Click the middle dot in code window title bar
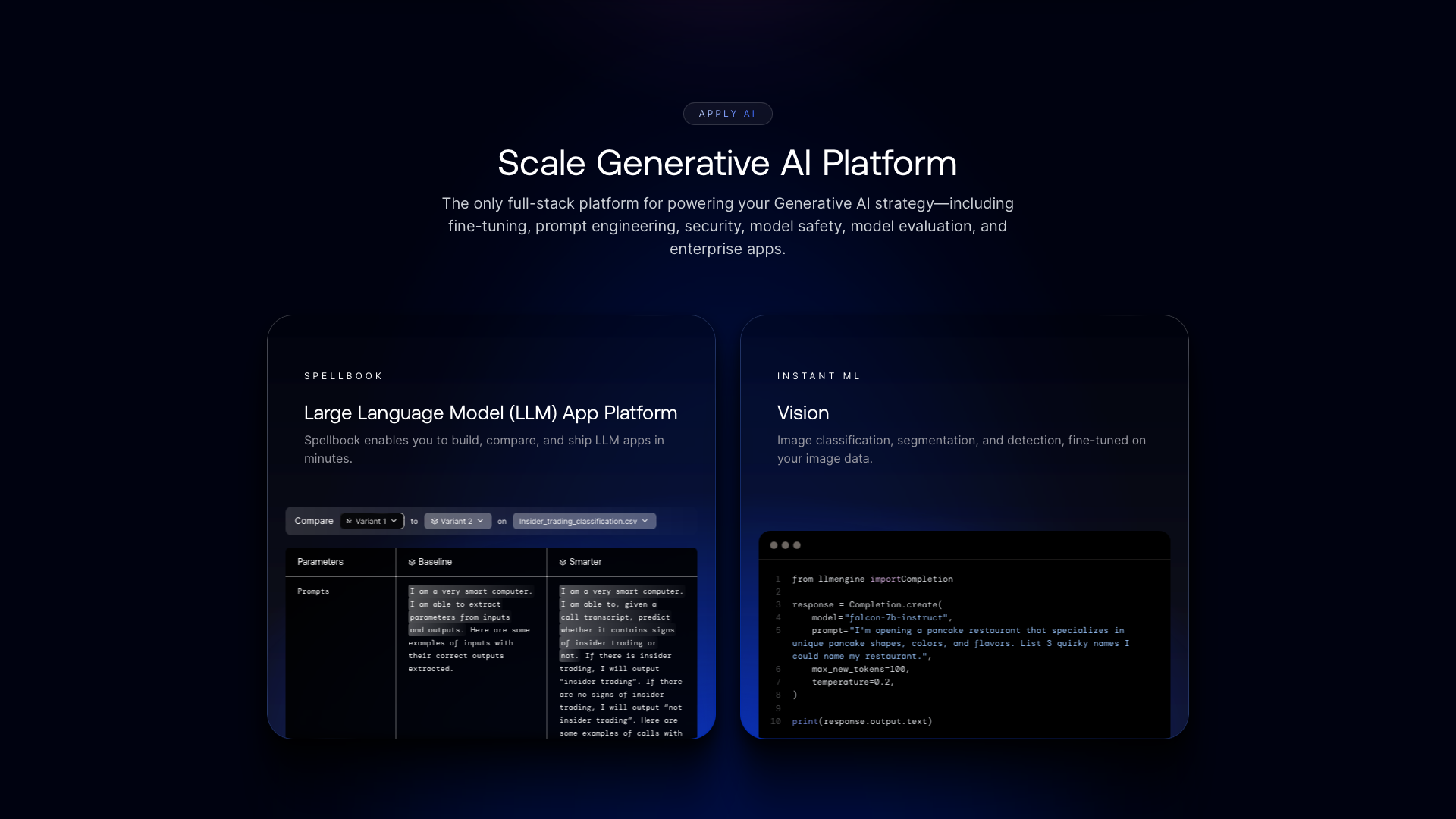This screenshot has height=819, width=1456. 785,545
